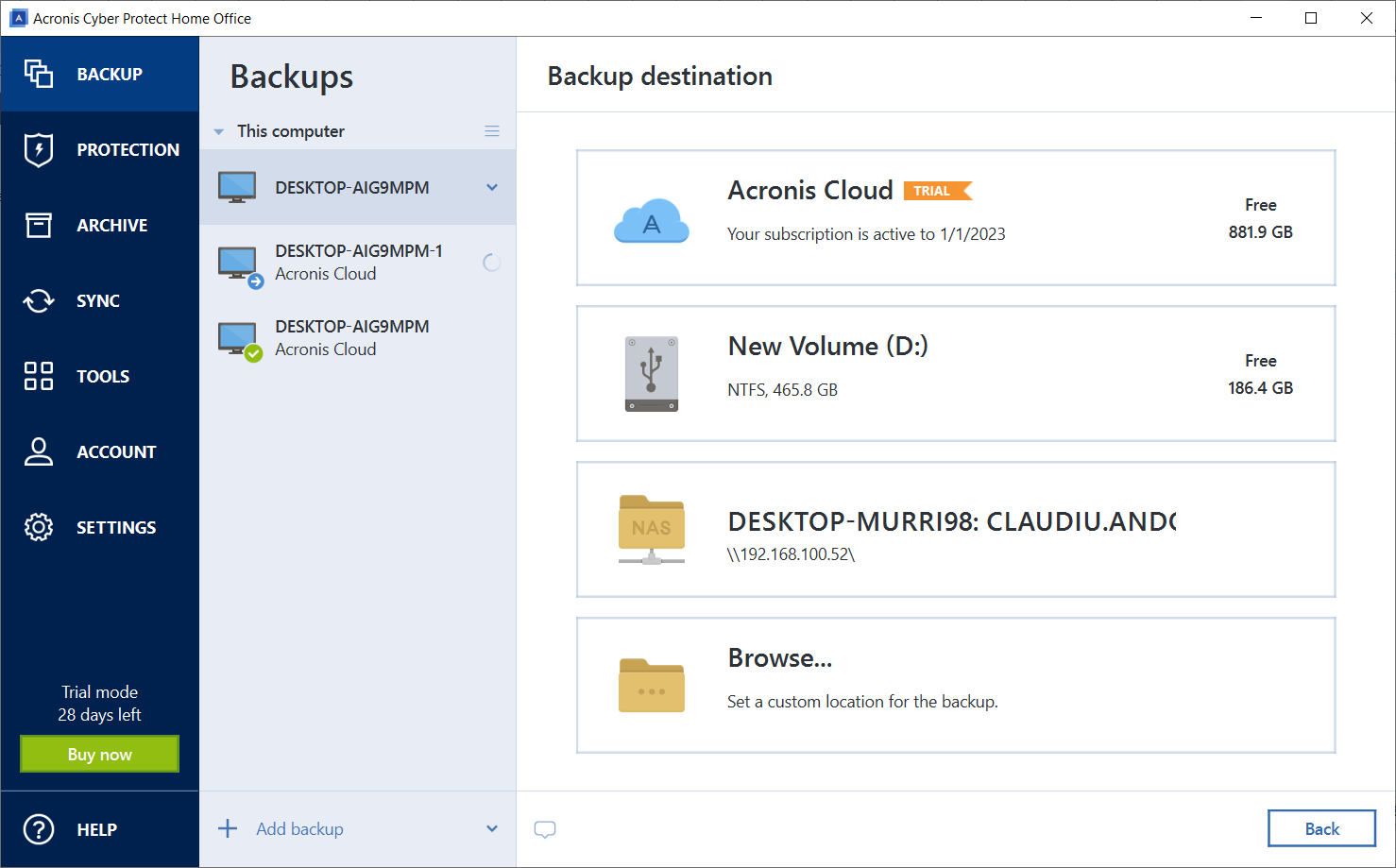Click the TRIAL badge next to Acronis Cloud
1396x868 pixels.
click(938, 191)
